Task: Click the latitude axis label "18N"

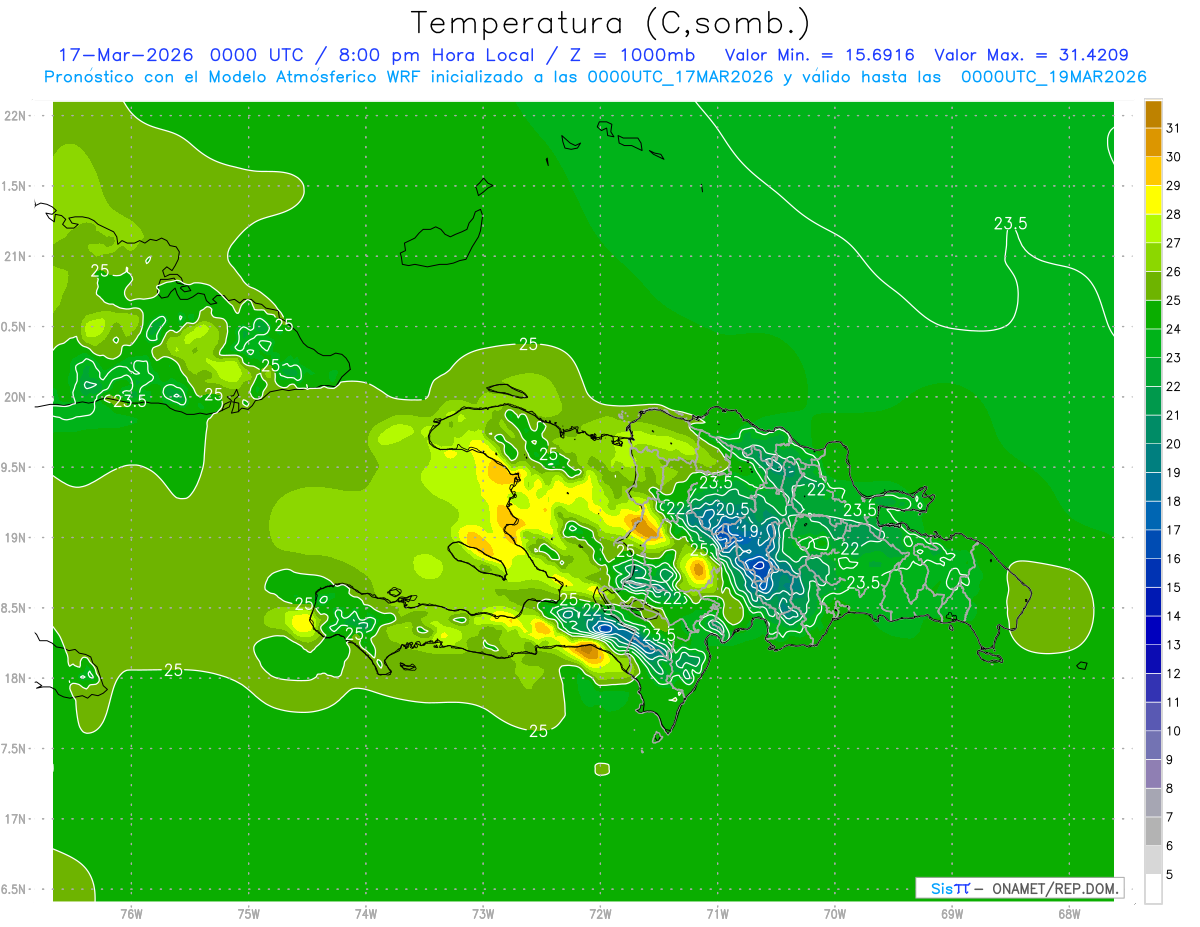Action: click(x=15, y=679)
